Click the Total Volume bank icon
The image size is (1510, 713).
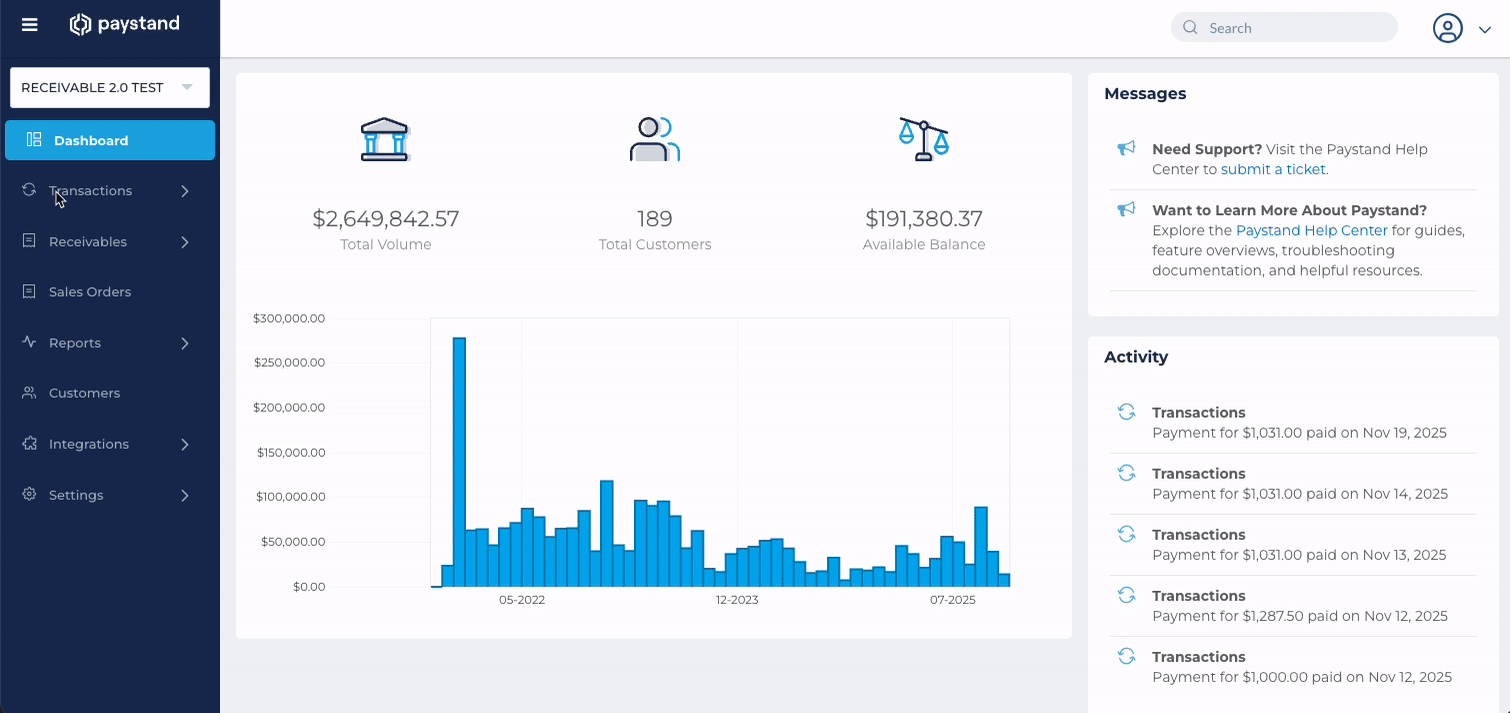click(x=385, y=139)
